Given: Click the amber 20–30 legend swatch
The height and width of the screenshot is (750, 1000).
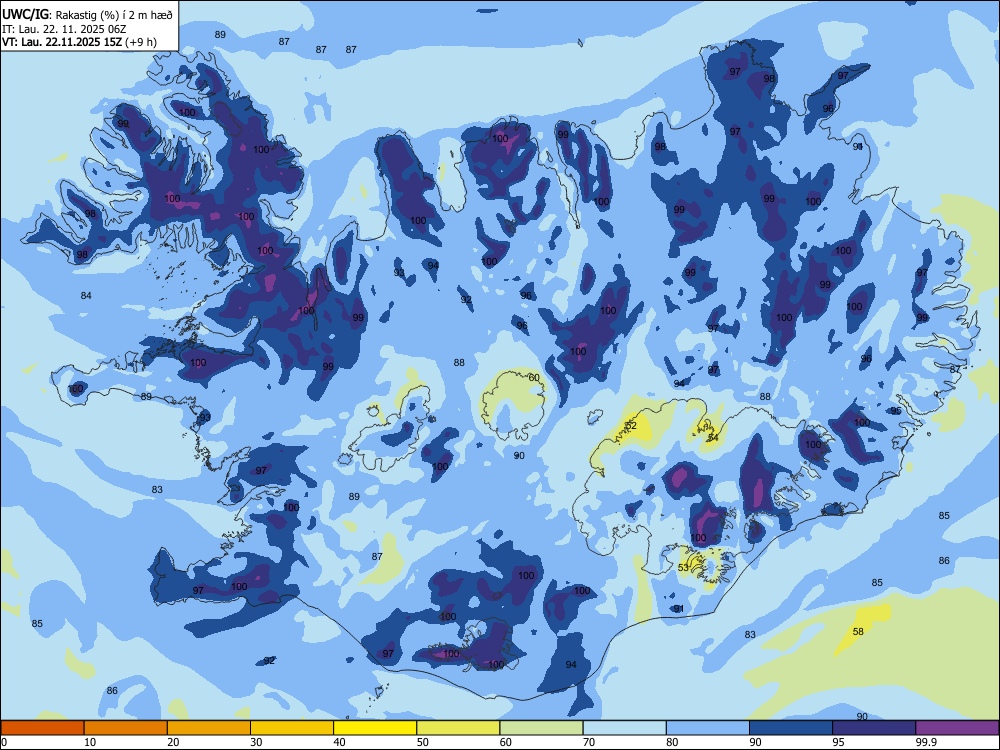Looking at the screenshot, I should pos(209,728).
